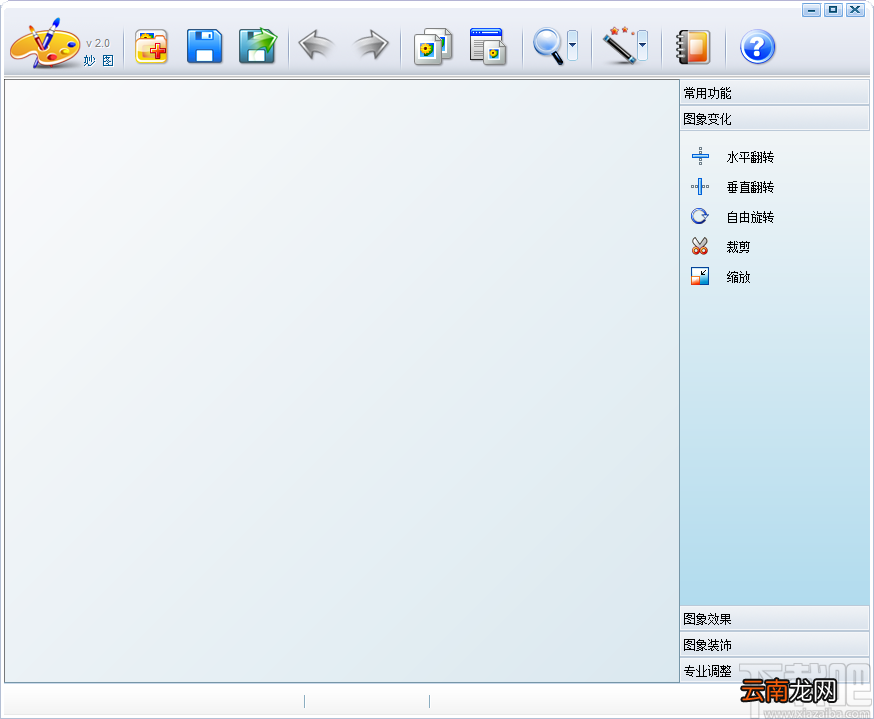Expand the 专业调整 panel section

pyautogui.click(x=774, y=671)
